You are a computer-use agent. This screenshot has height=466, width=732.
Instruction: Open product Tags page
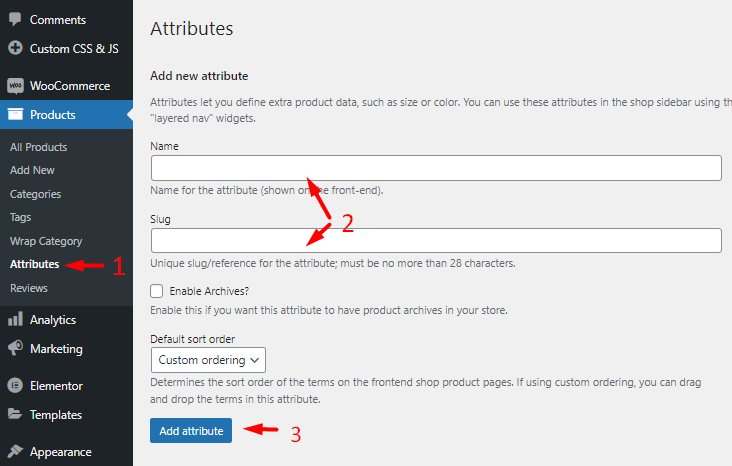(x=21, y=218)
